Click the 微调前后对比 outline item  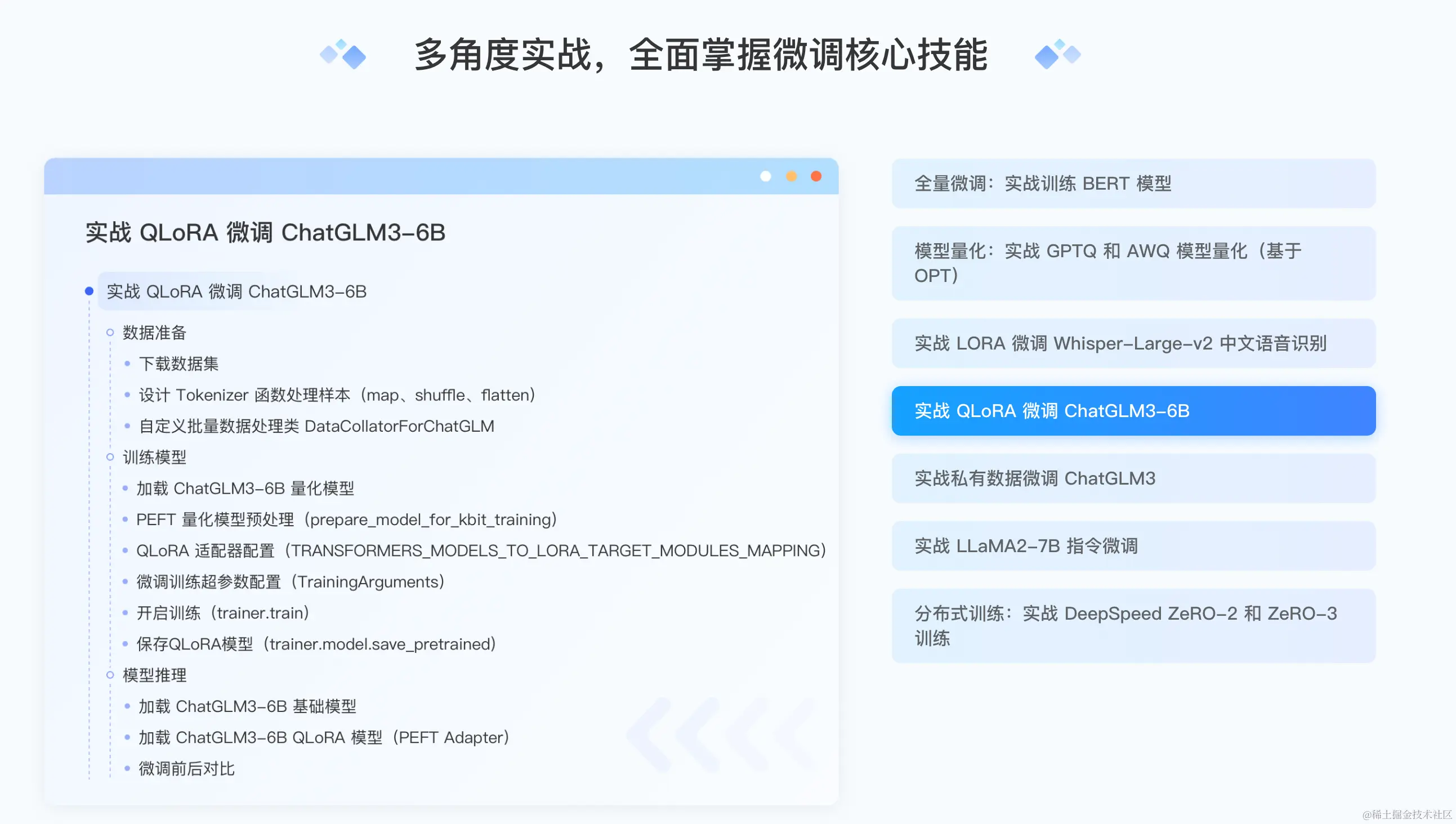click(x=186, y=768)
